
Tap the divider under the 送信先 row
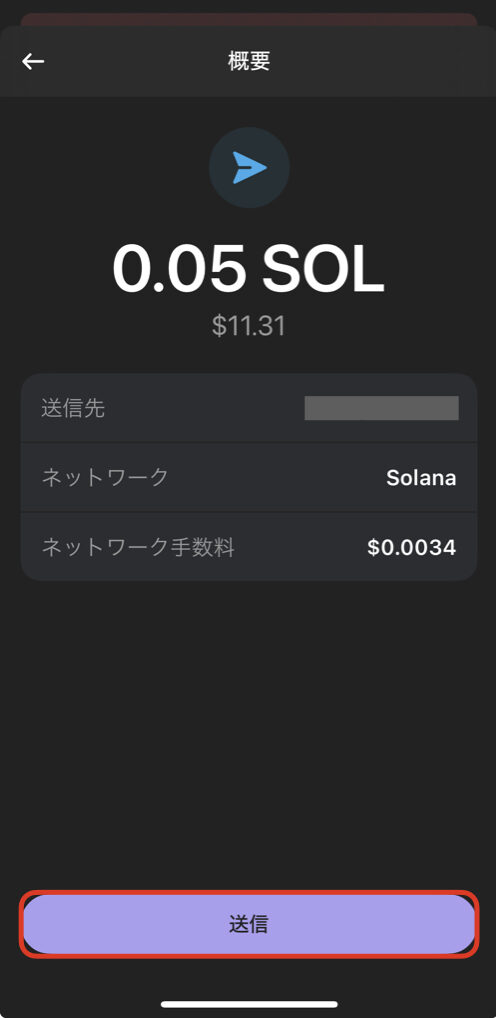point(249,443)
